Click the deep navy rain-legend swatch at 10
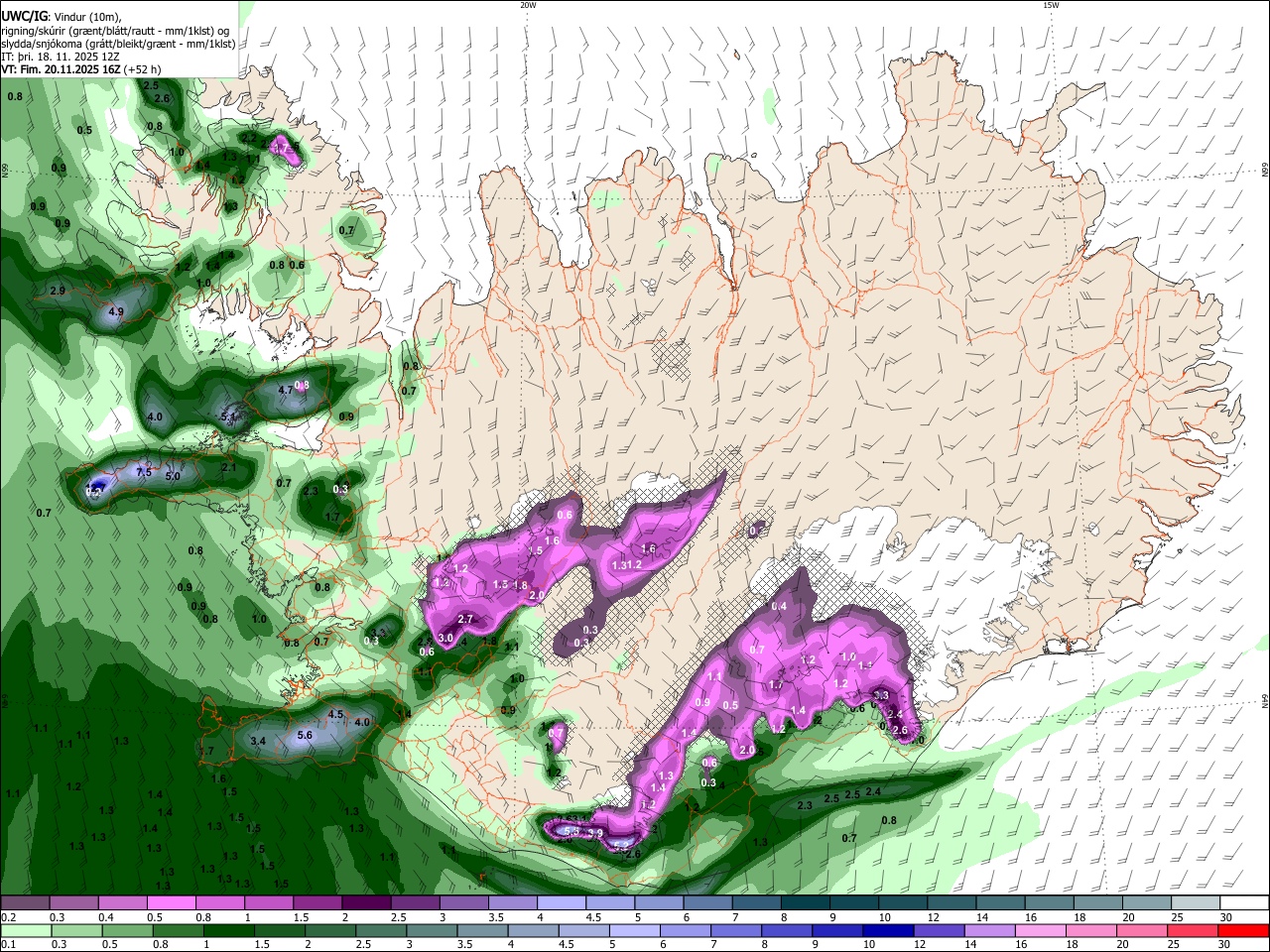This screenshot has width=1270, height=952. [x=886, y=930]
